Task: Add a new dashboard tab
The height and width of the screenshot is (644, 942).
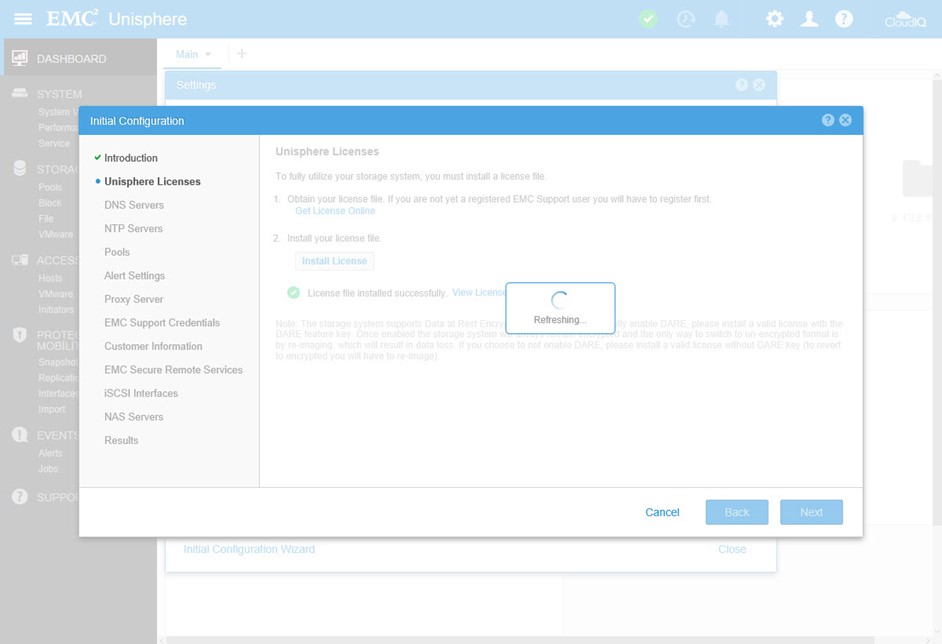Action: (242, 53)
